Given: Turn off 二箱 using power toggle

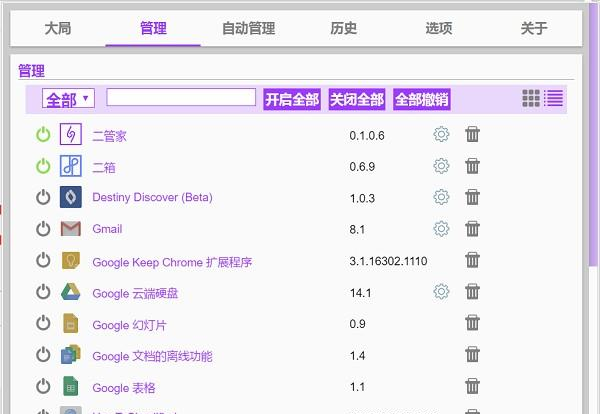Looking at the screenshot, I should coord(43,166).
